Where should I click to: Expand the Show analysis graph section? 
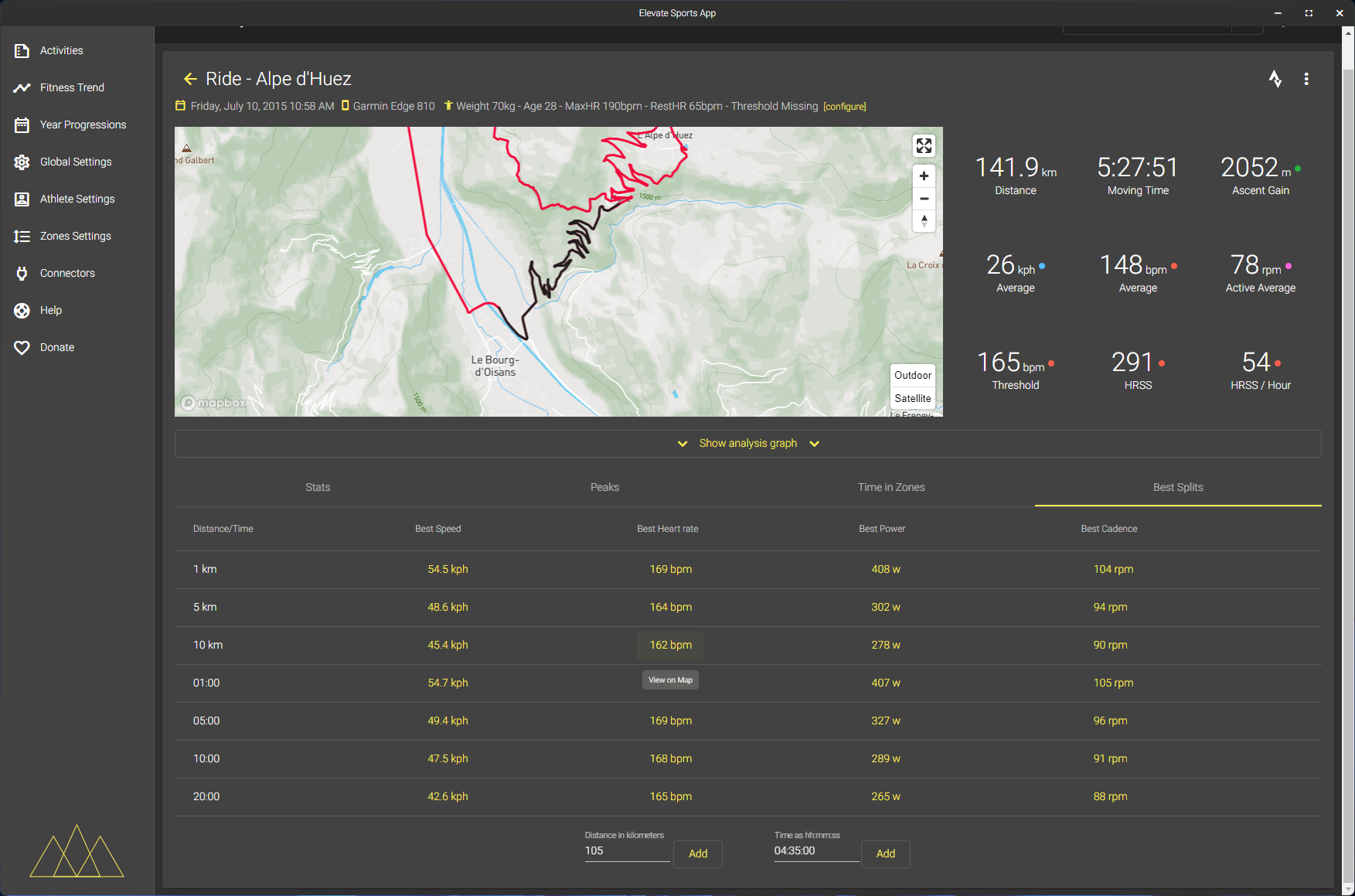[747, 443]
